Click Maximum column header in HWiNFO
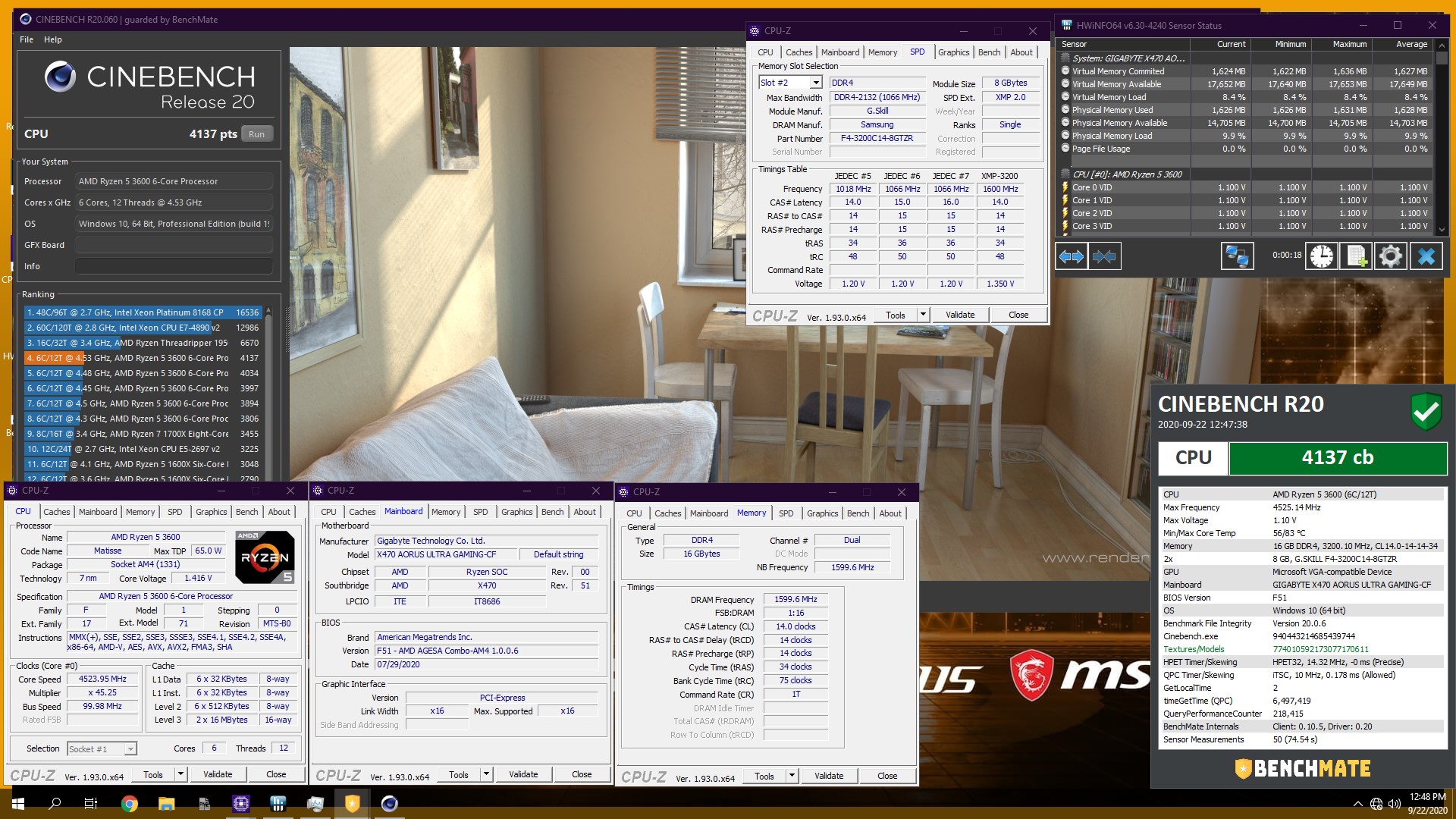The width and height of the screenshot is (1456, 819). 1341,44
